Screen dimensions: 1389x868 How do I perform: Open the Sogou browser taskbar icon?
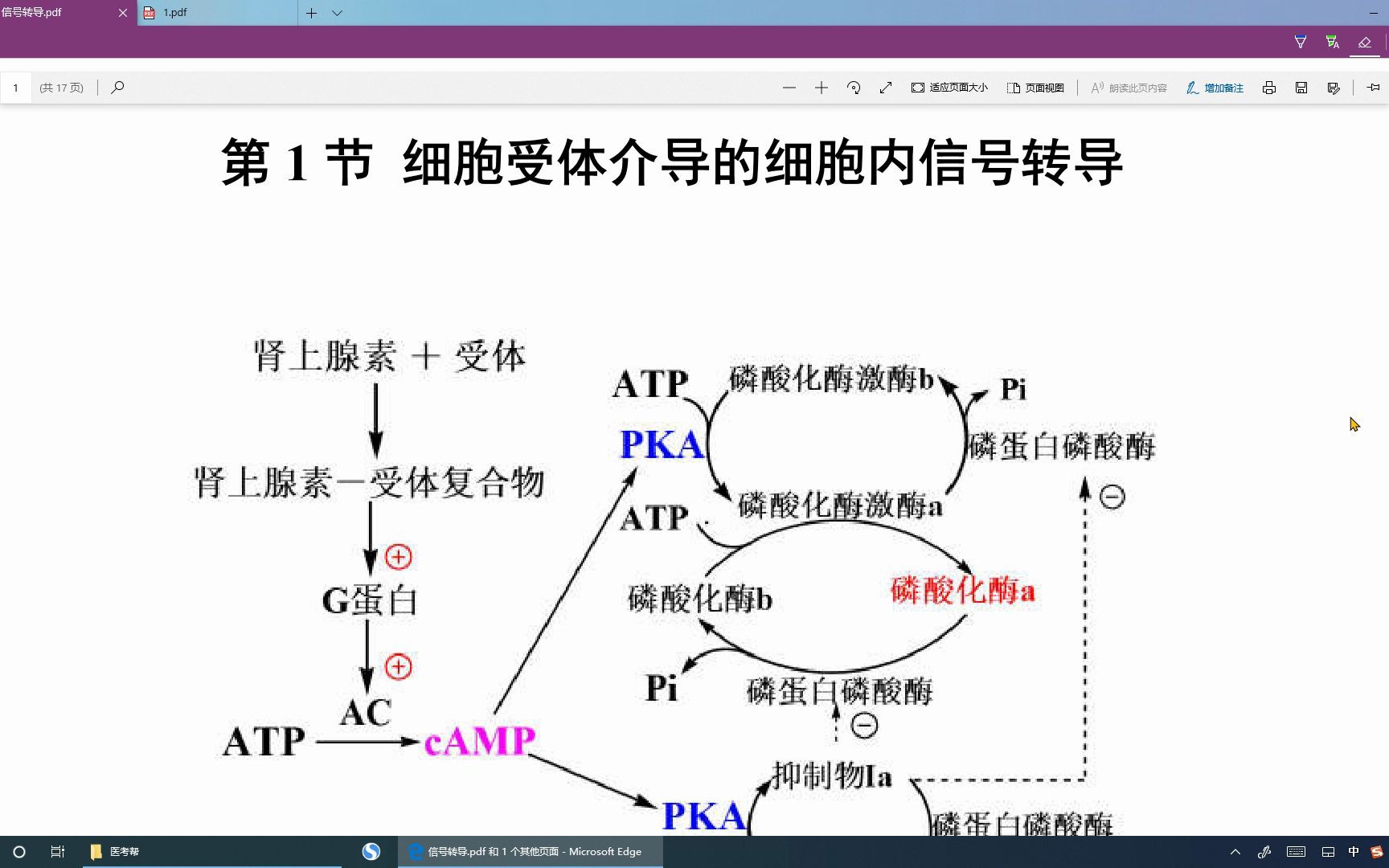371,852
